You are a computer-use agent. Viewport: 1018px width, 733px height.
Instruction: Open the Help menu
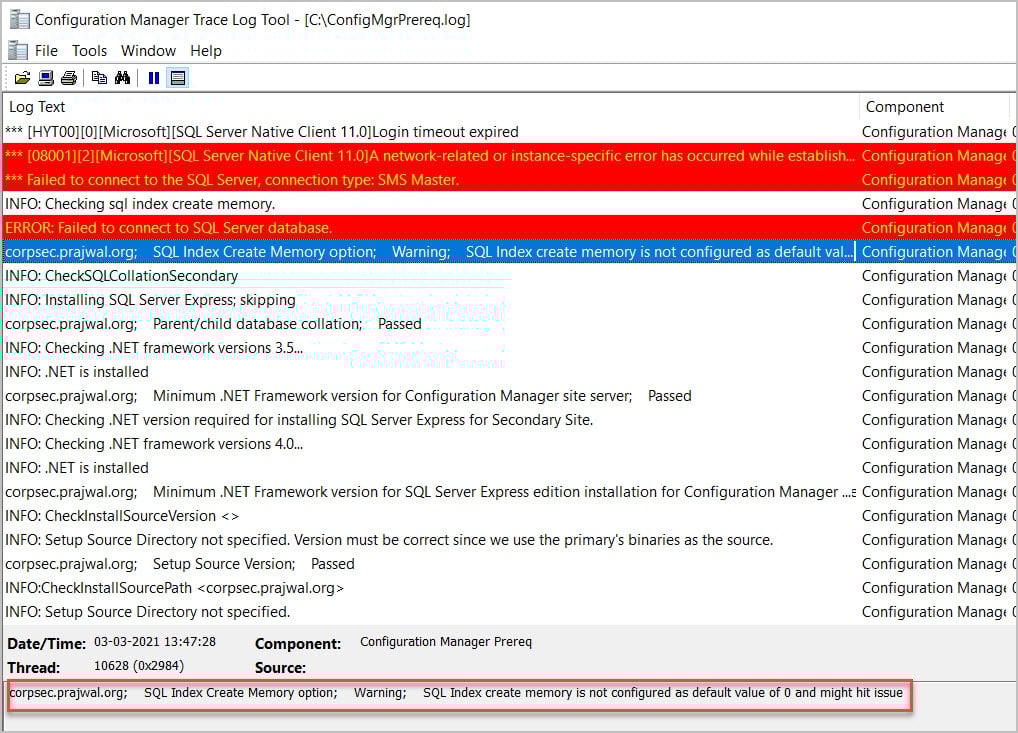(x=206, y=51)
